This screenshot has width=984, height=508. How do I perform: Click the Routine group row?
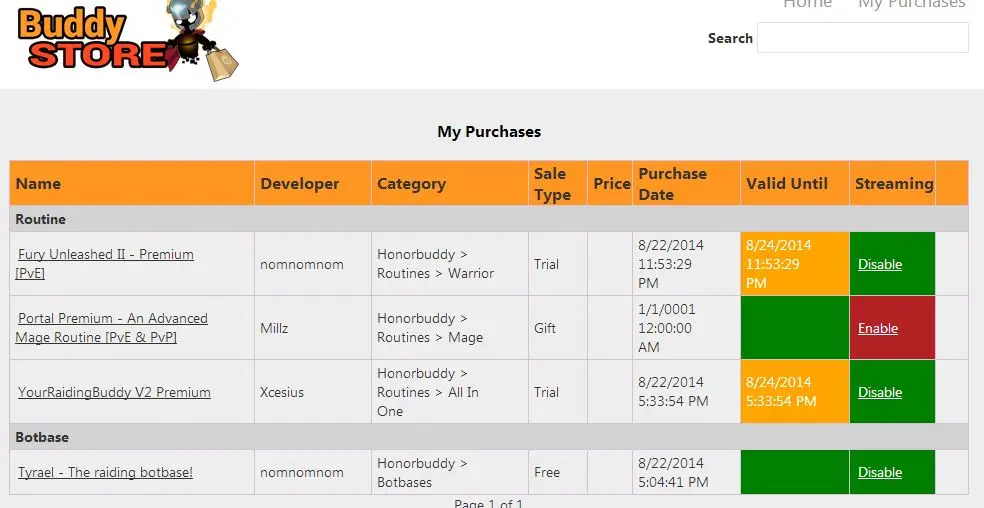[489, 219]
